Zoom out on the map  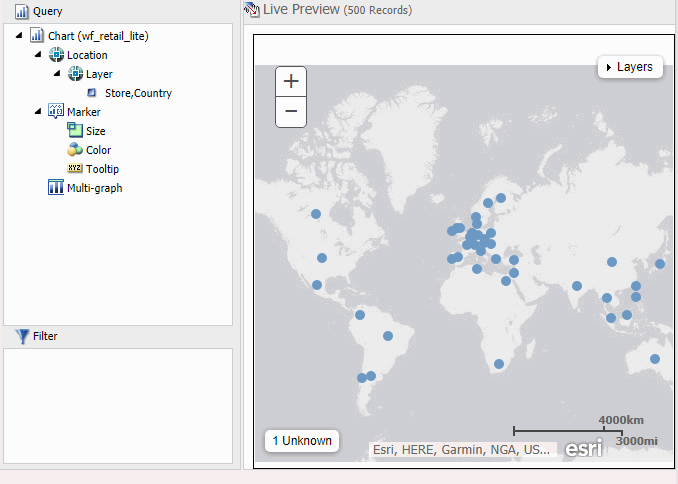[x=291, y=111]
